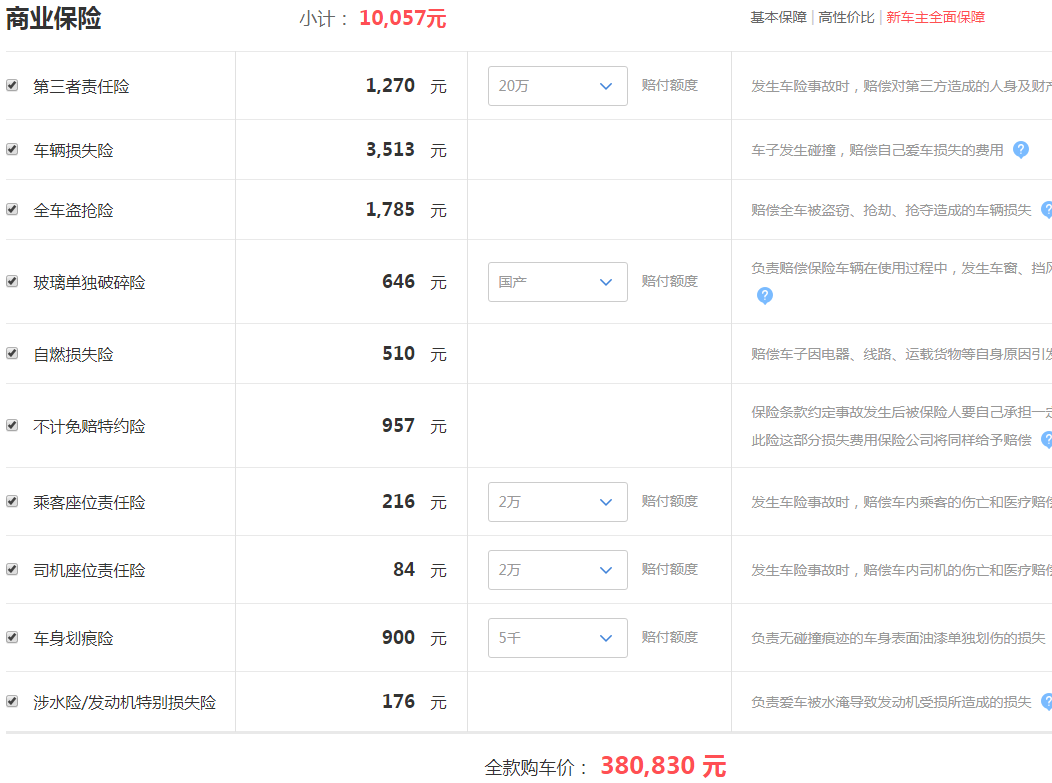Click the 全款购车价 label
Viewport: 1052px width, 783px height.
pos(537,768)
